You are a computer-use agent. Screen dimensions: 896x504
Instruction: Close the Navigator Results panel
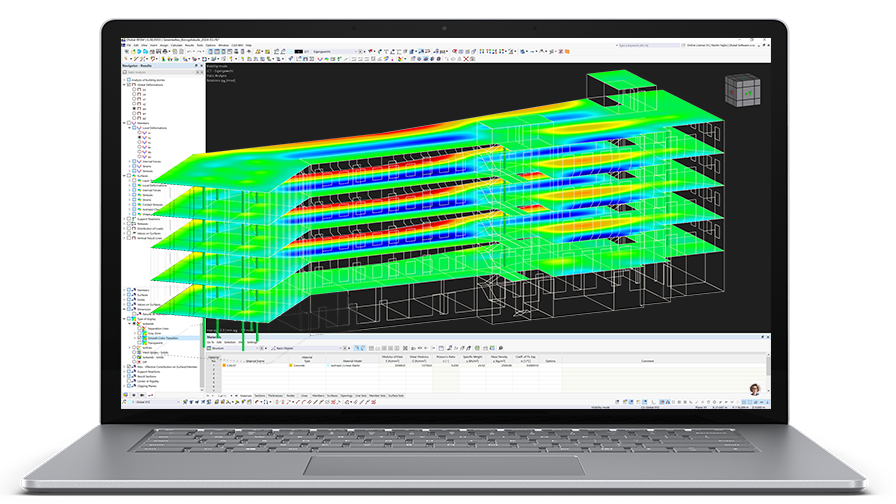(202, 66)
